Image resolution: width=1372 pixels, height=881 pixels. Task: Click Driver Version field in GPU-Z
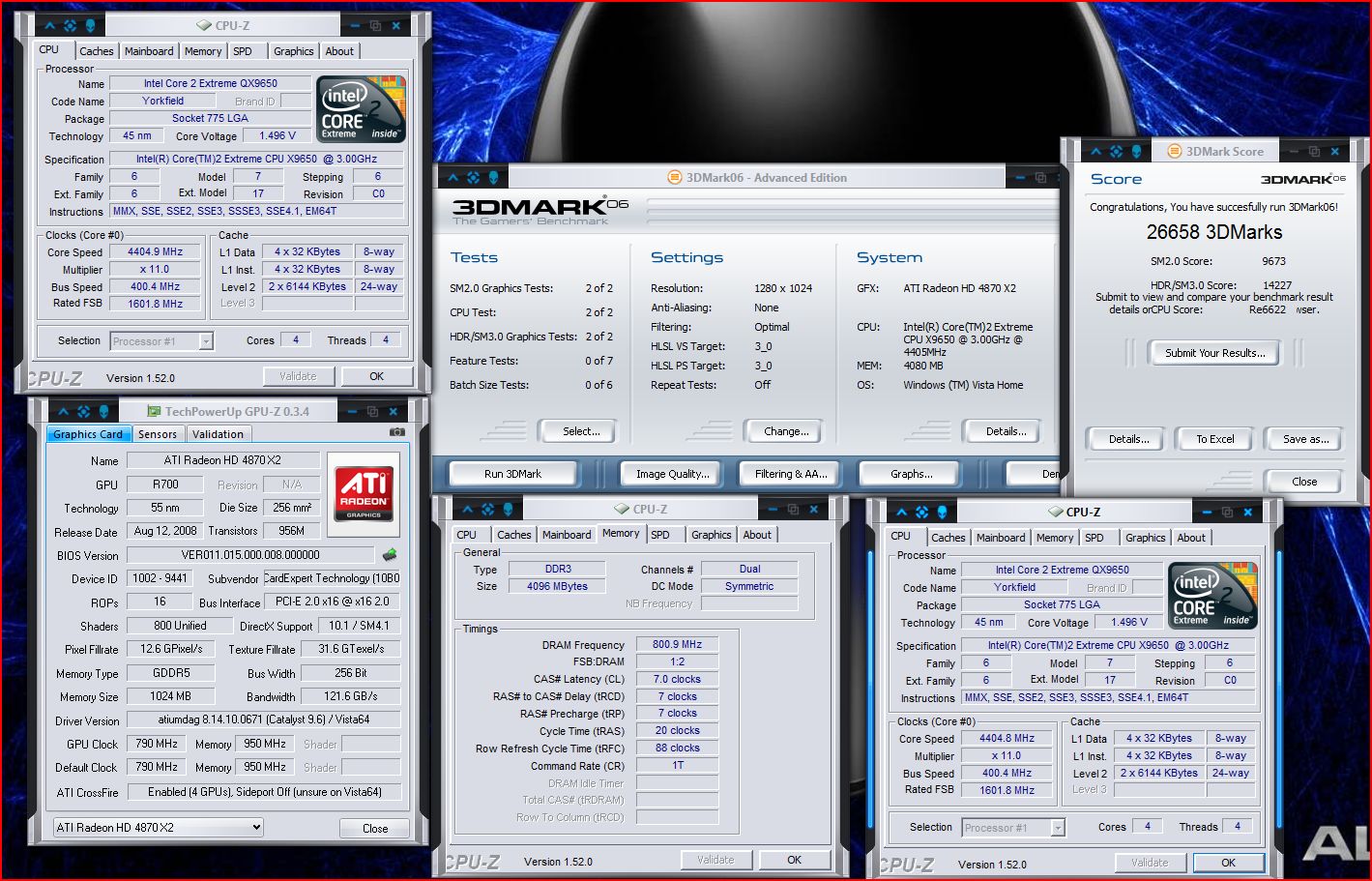click(264, 720)
